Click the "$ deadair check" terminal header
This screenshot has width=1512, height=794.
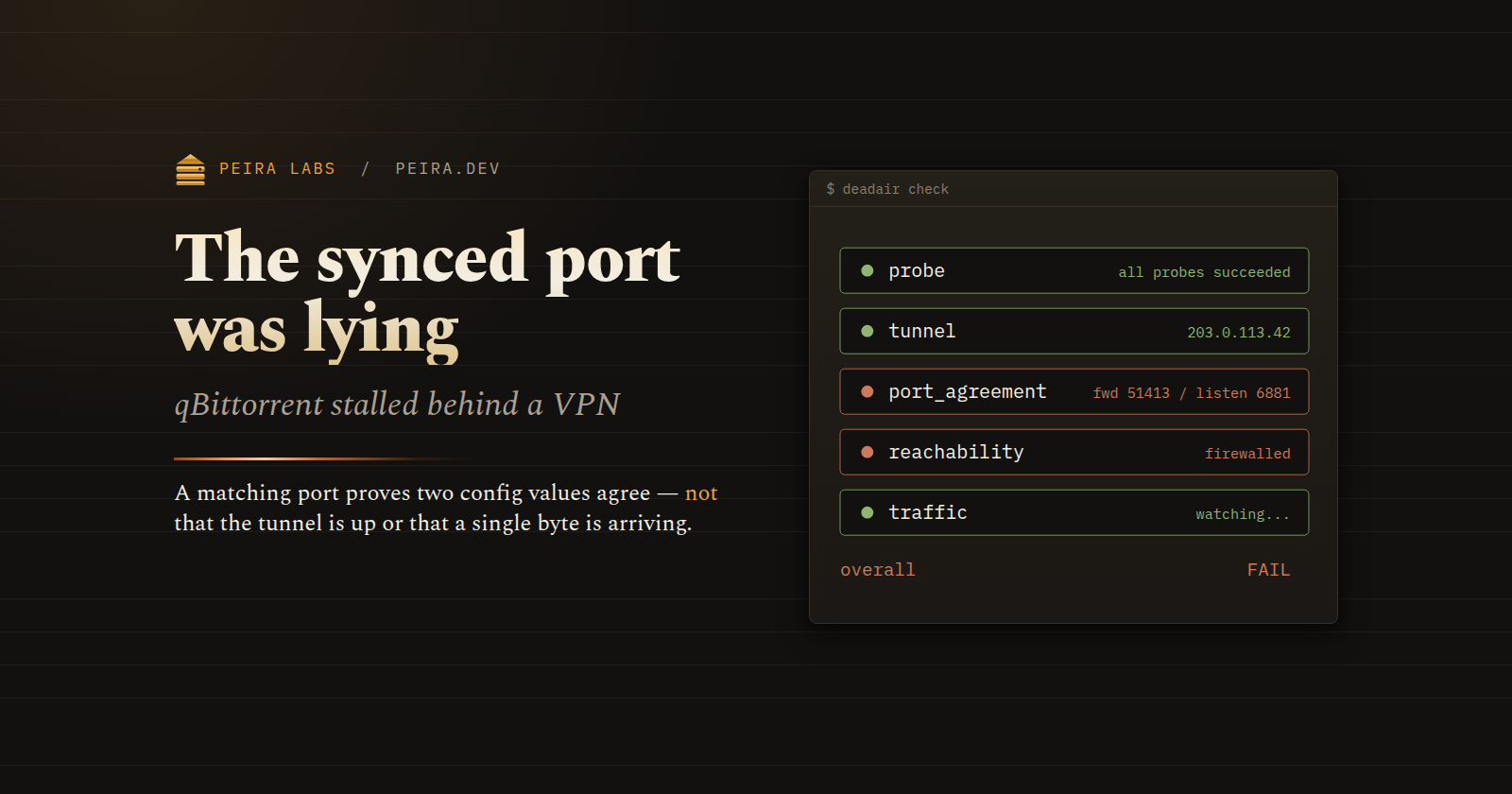887,189
